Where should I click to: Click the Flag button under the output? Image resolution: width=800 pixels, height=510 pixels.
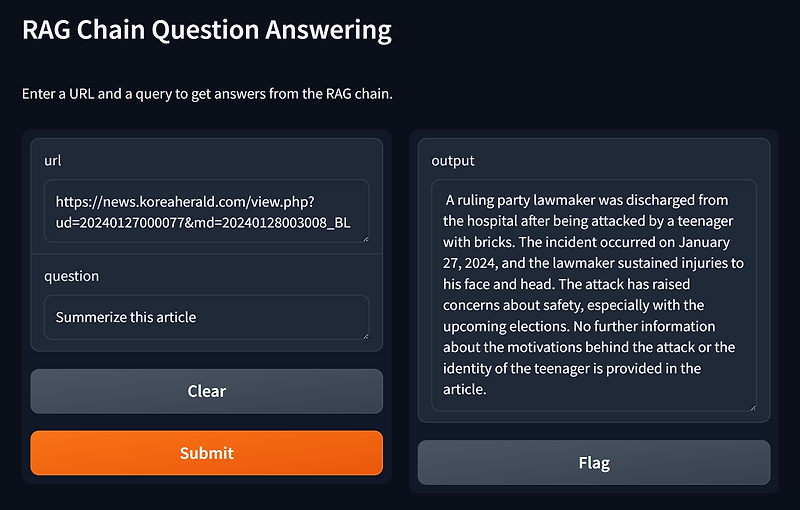point(594,463)
